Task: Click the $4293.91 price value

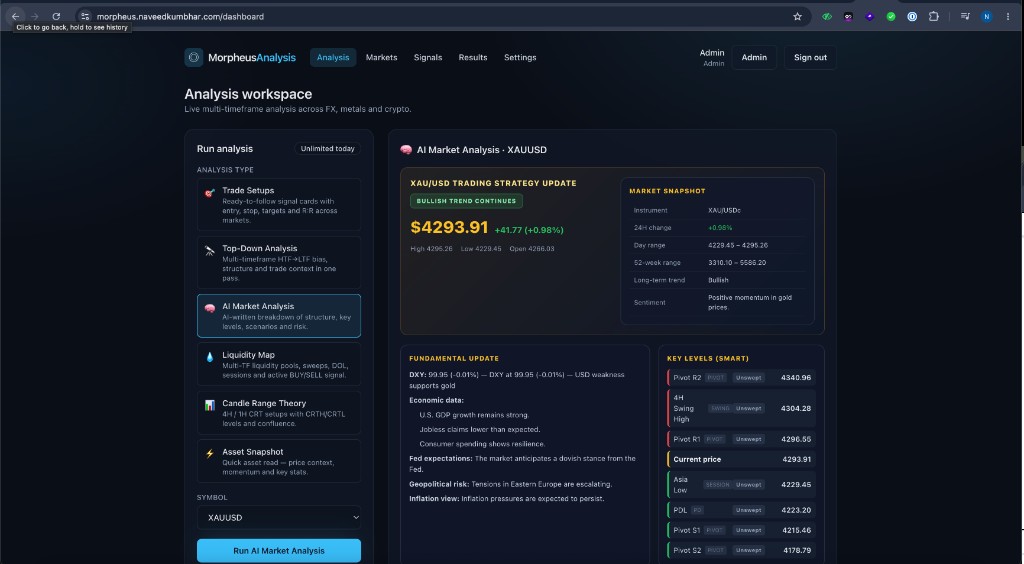Action: pos(449,227)
